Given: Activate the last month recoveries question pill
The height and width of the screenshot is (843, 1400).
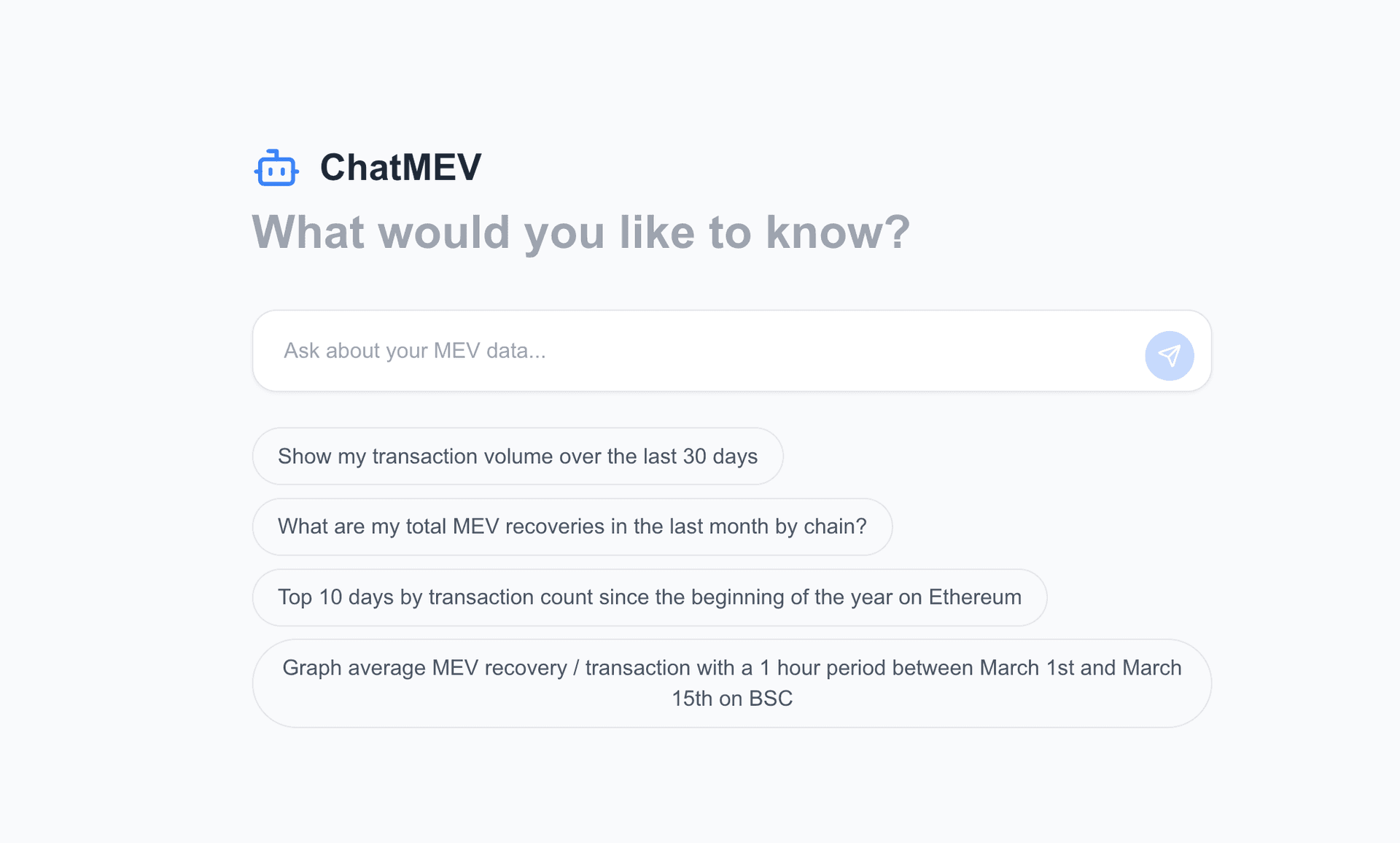Looking at the screenshot, I should (x=572, y=526).
